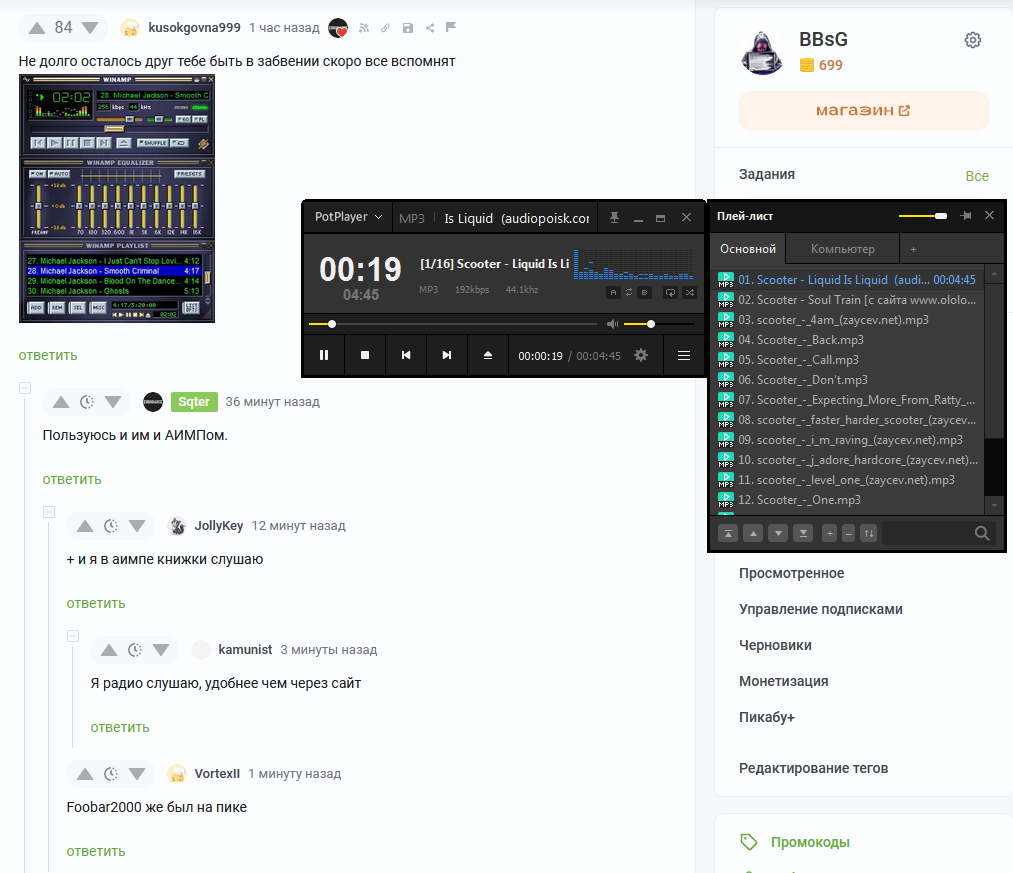Image resolution: width=1013 pixels, height=873 pixels.
Task: Move selected playlist item down
Action: [778, 533]
